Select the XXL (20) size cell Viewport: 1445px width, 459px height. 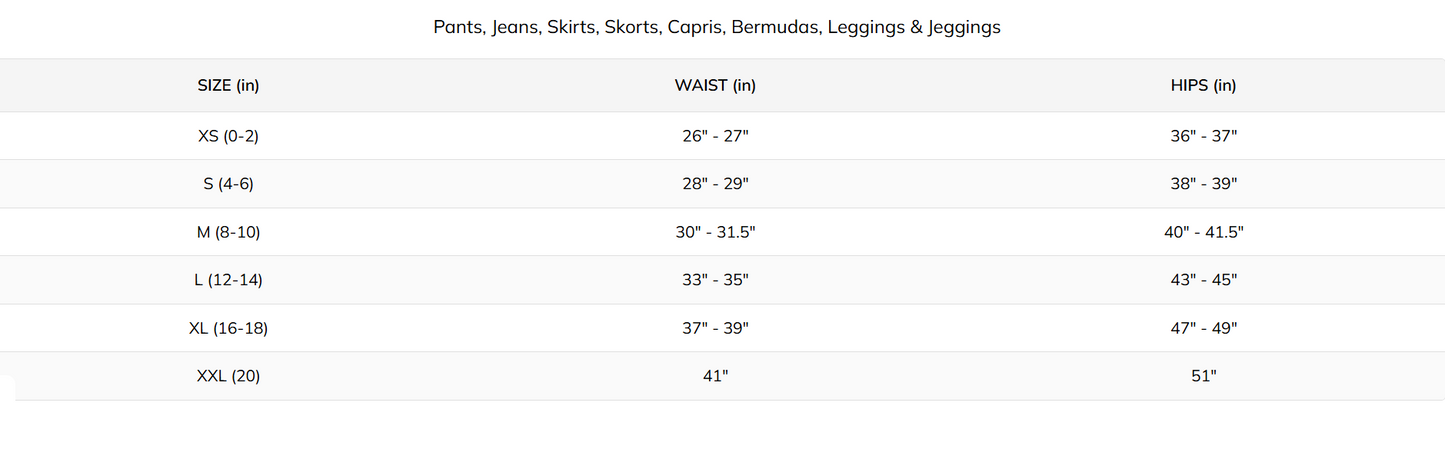228,376
